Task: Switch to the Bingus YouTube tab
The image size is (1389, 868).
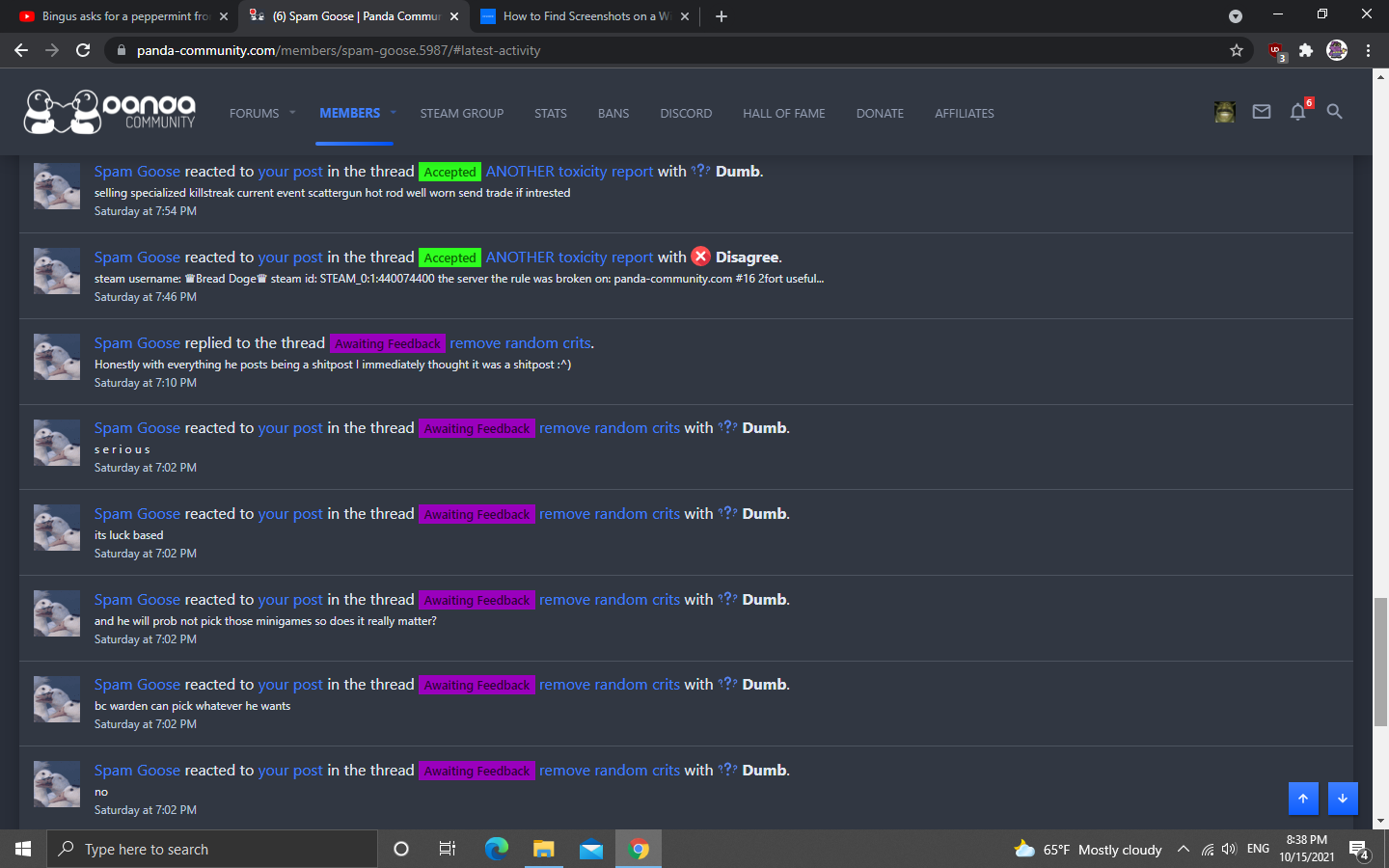Action: [x=116, y=16]
